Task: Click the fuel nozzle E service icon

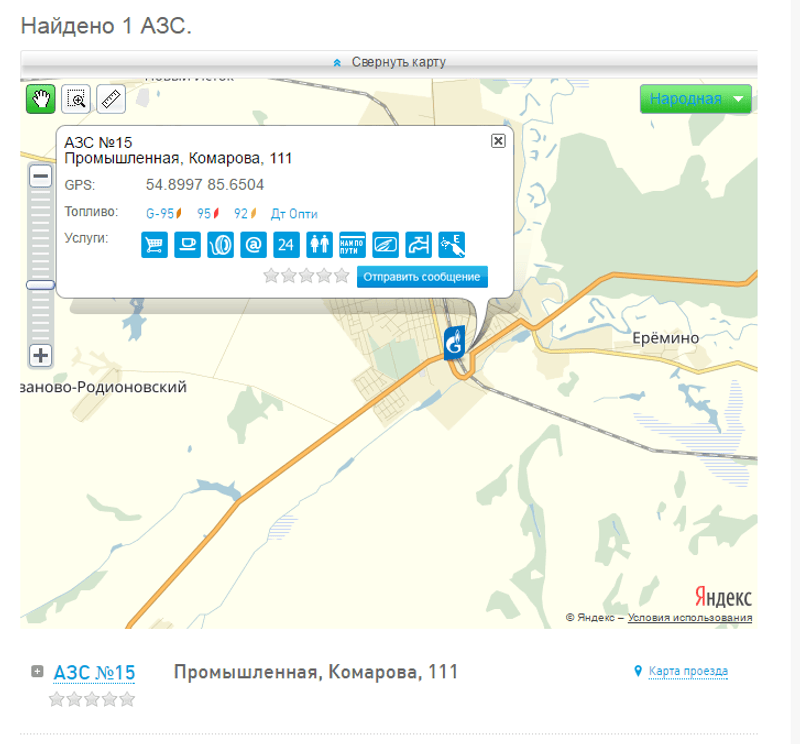Action: click(452, 244)
